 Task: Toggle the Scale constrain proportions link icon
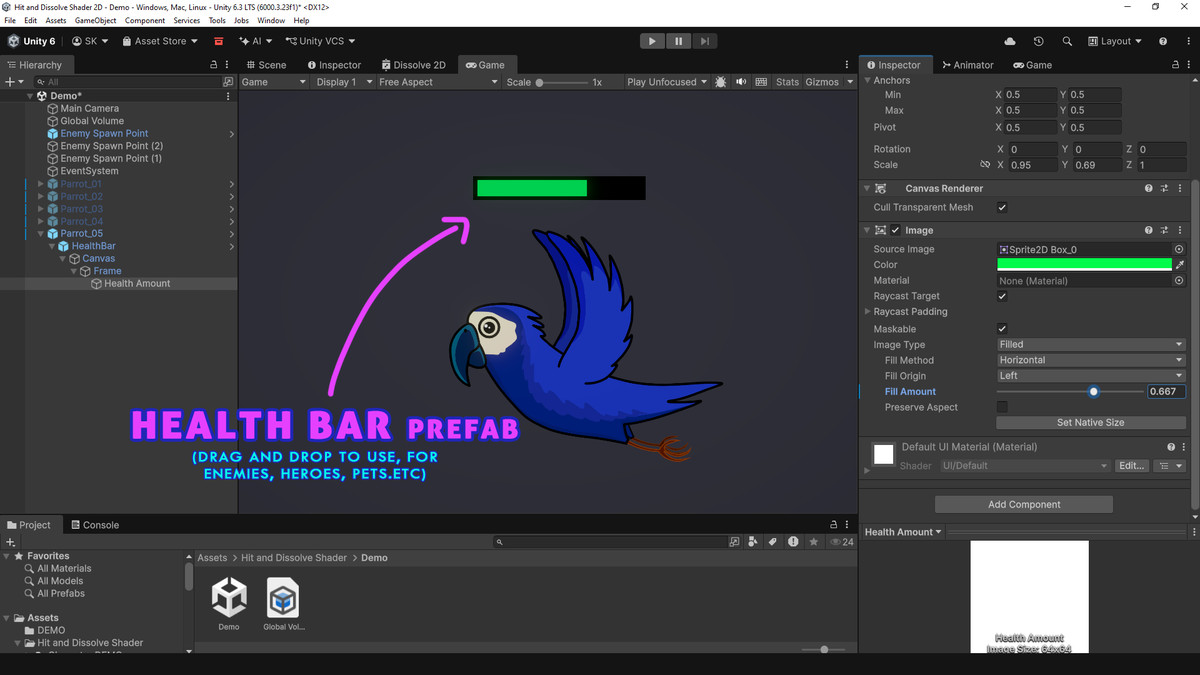[985, 165]
